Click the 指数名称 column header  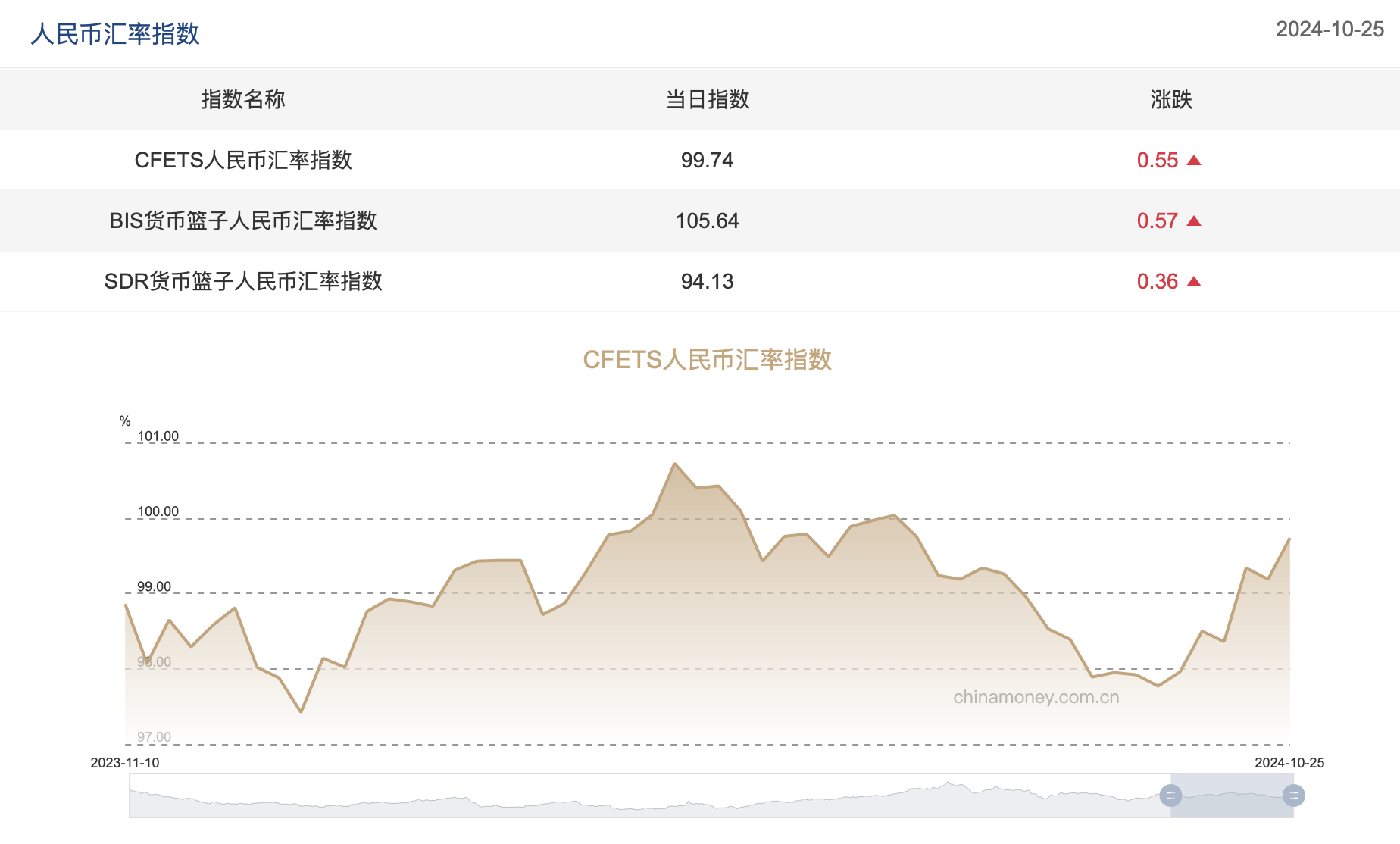243,99
